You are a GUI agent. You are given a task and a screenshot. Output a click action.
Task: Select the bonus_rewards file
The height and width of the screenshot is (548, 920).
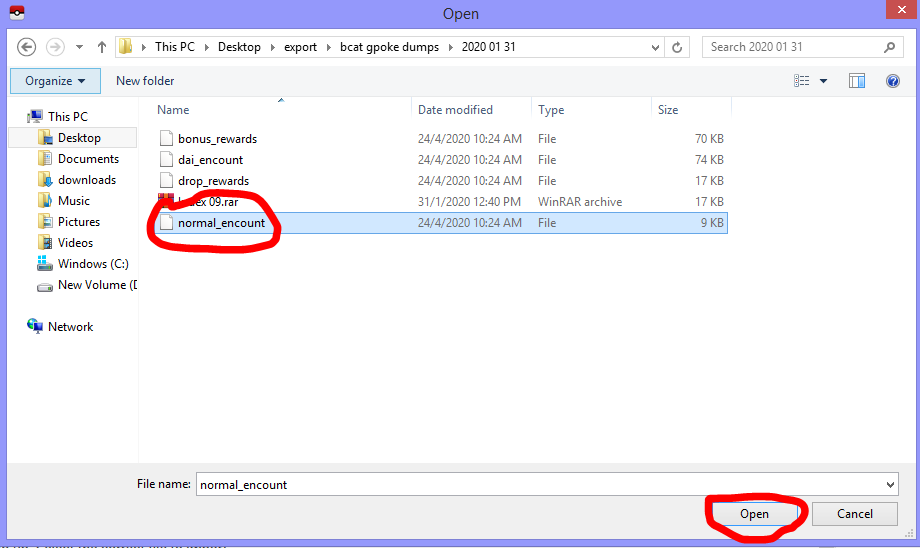217,139
